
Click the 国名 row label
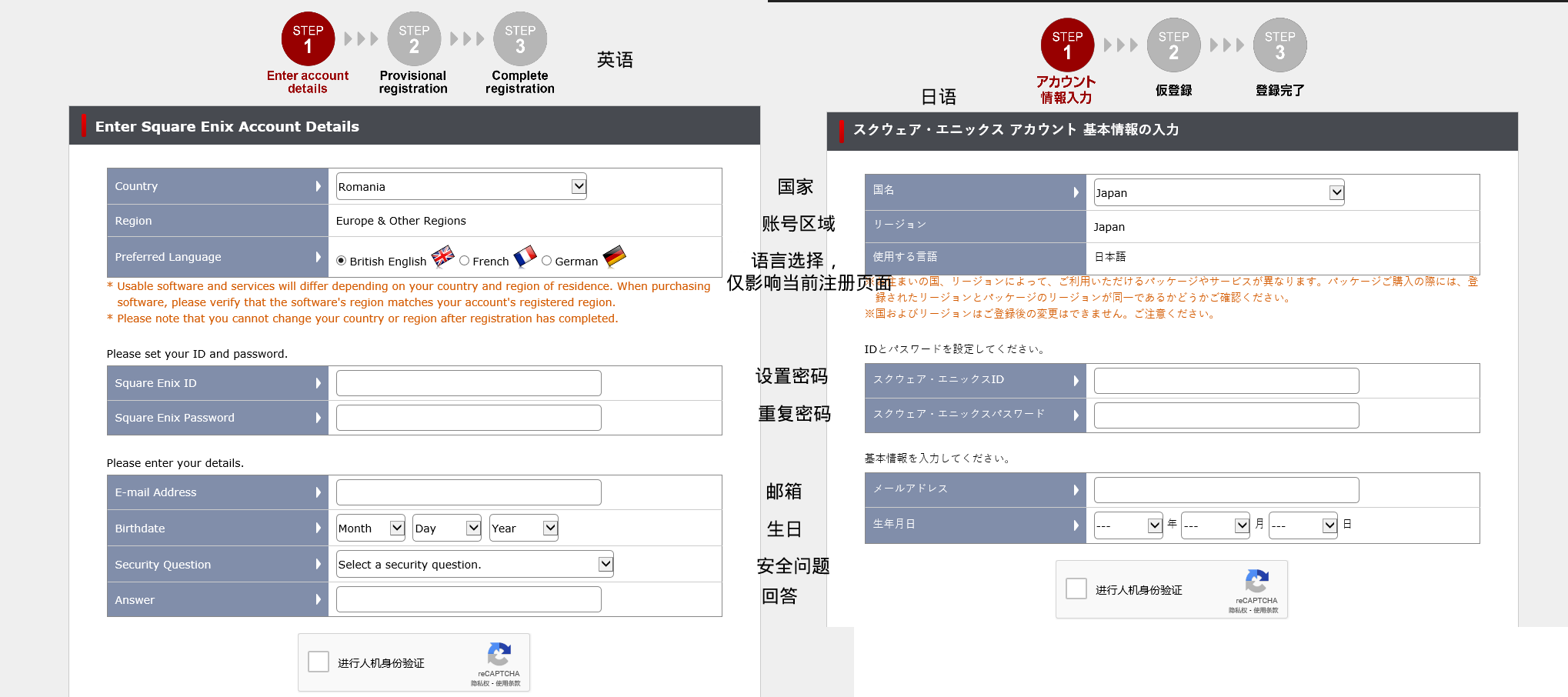883,190
